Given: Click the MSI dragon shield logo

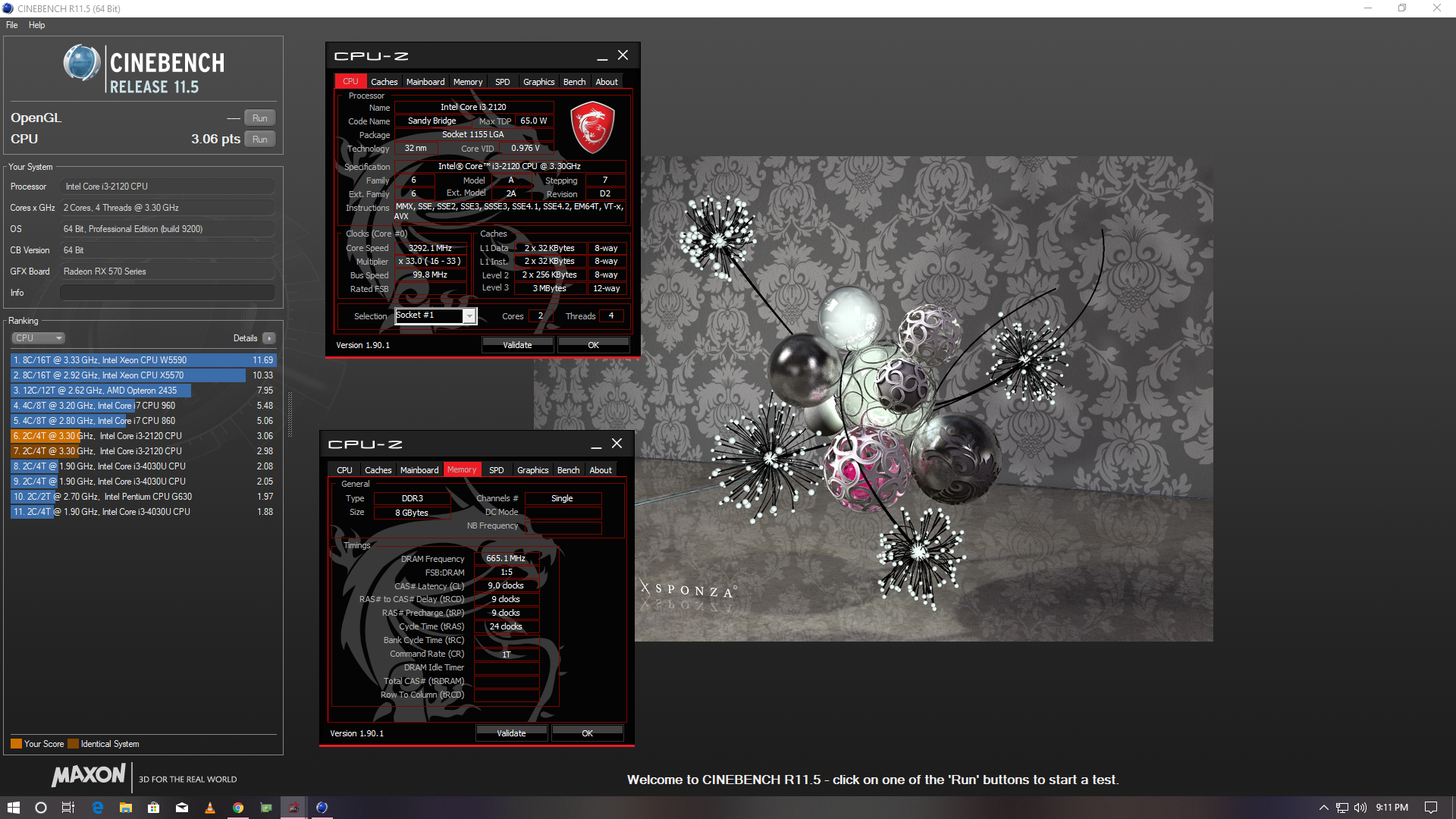Looking at the screenshot, I should pyautogui.click(x=592, y=127).
